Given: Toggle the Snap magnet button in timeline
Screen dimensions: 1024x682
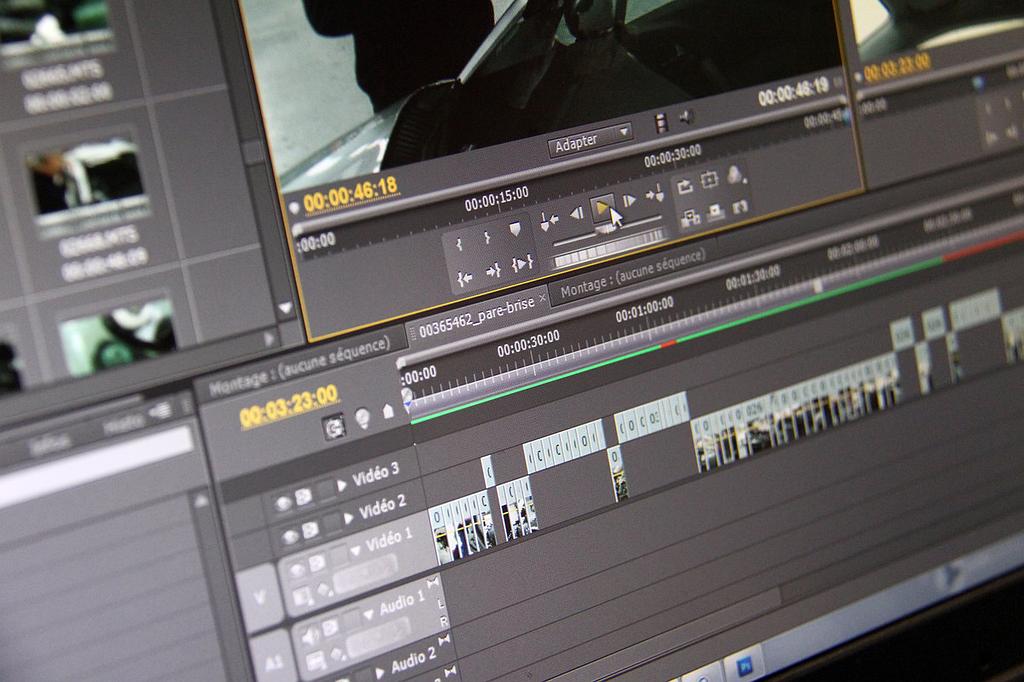Looking at the screenshot, I should [x=336, y=425].
